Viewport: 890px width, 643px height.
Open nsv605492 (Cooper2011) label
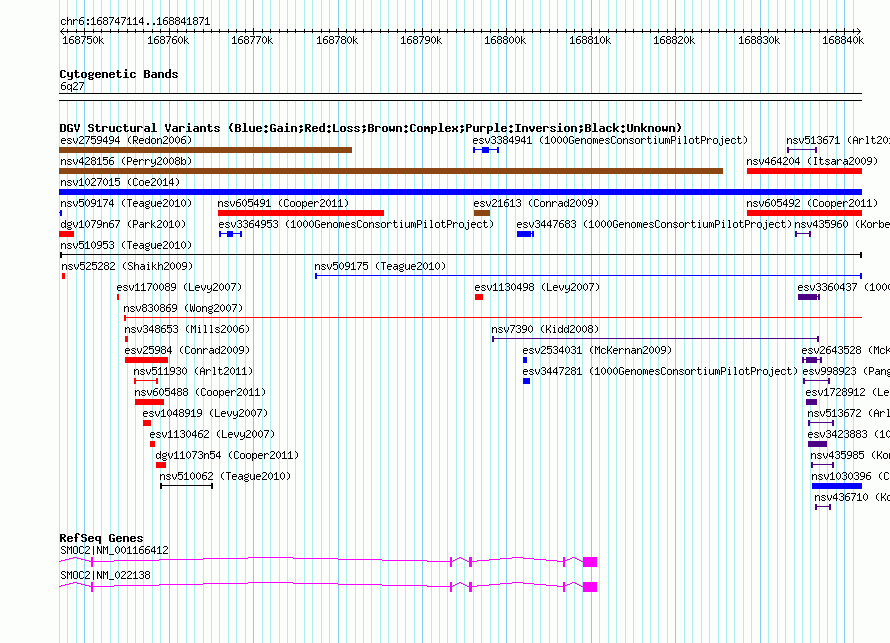812,203
